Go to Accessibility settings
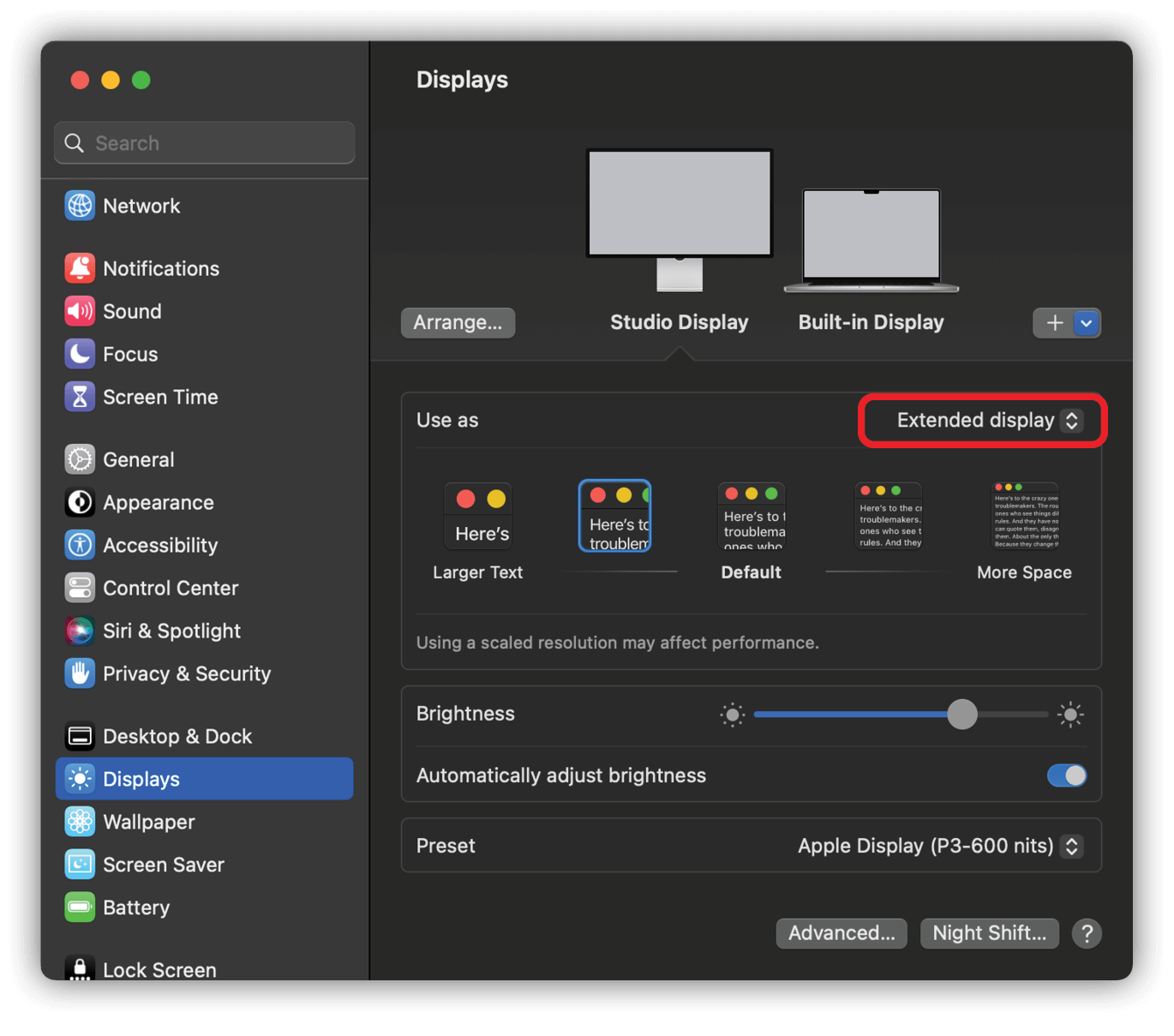This screenshot has width=1174, height=1036. point(204,545)
